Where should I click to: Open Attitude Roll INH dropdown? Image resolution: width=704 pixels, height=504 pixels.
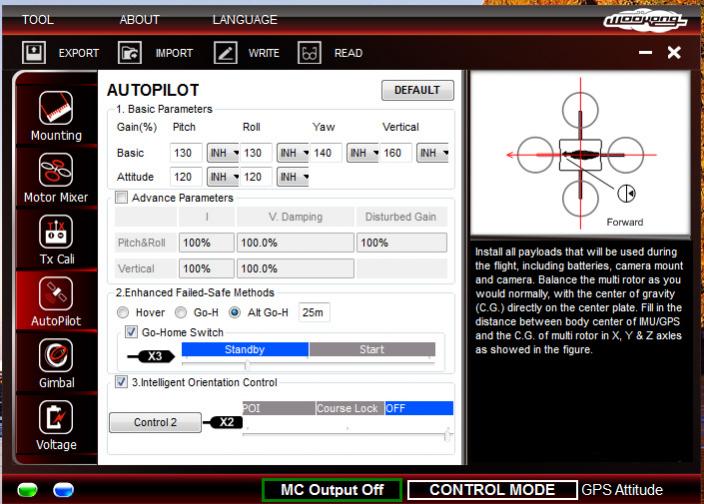[293, 177]
